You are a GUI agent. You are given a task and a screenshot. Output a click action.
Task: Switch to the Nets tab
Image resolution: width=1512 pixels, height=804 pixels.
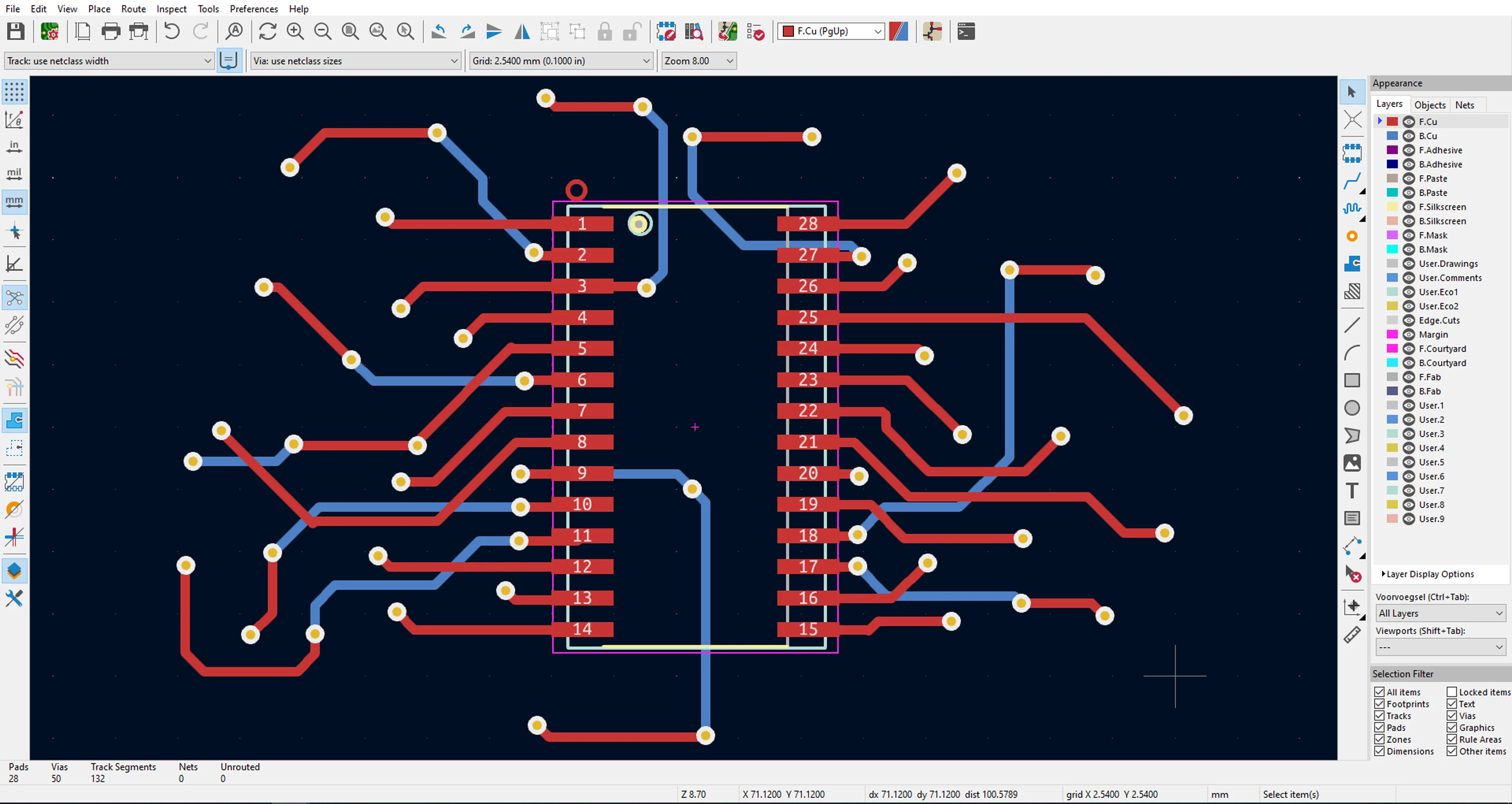pyautogui.click(x=1464, y=105)
